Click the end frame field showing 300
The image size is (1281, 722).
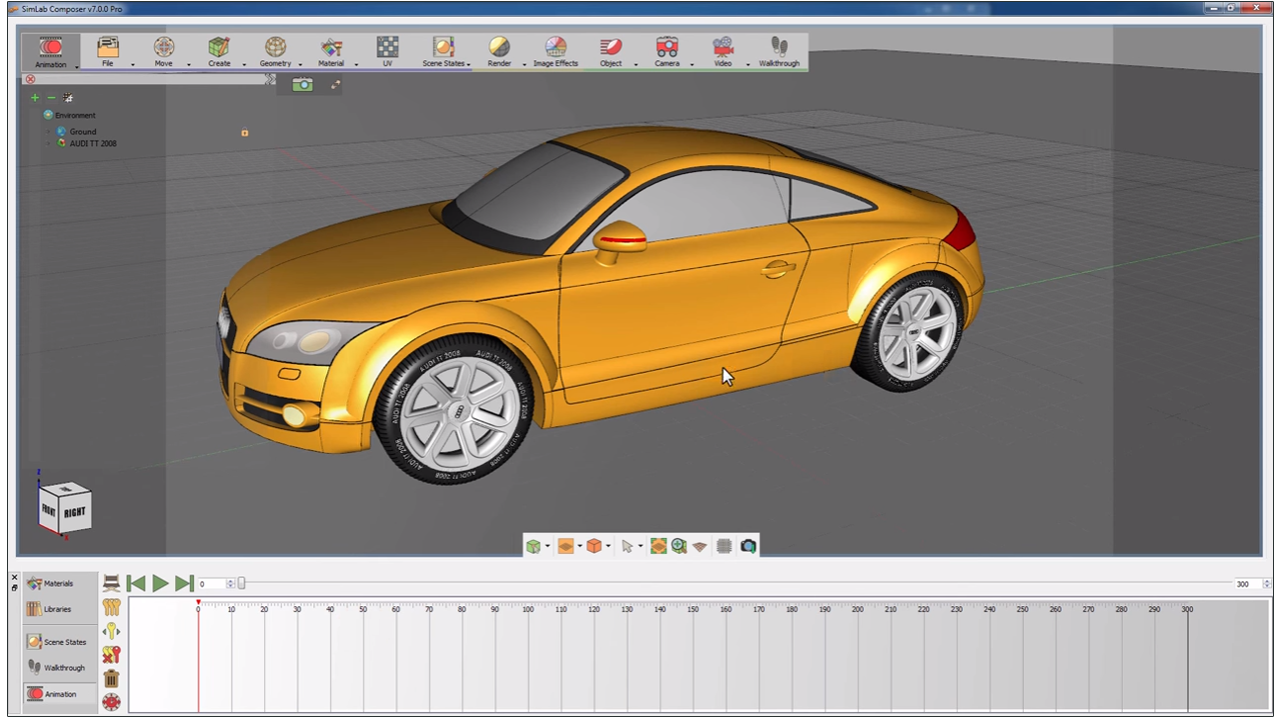1248,584
